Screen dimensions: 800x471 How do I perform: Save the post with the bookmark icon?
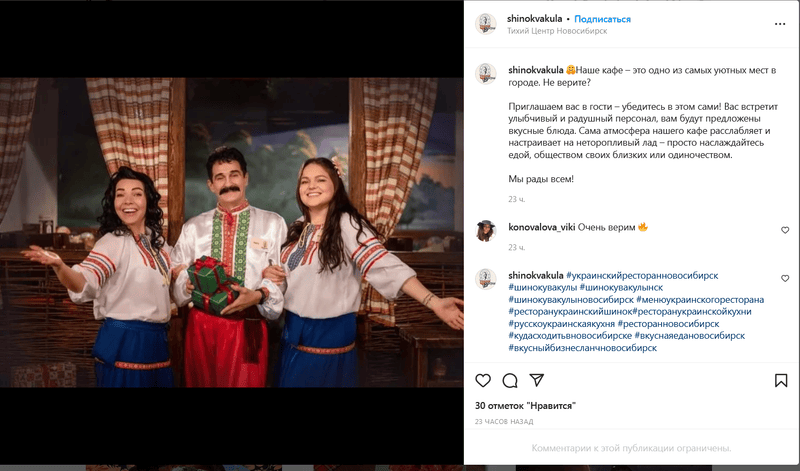pyautogui.click(x=781, y=380)
